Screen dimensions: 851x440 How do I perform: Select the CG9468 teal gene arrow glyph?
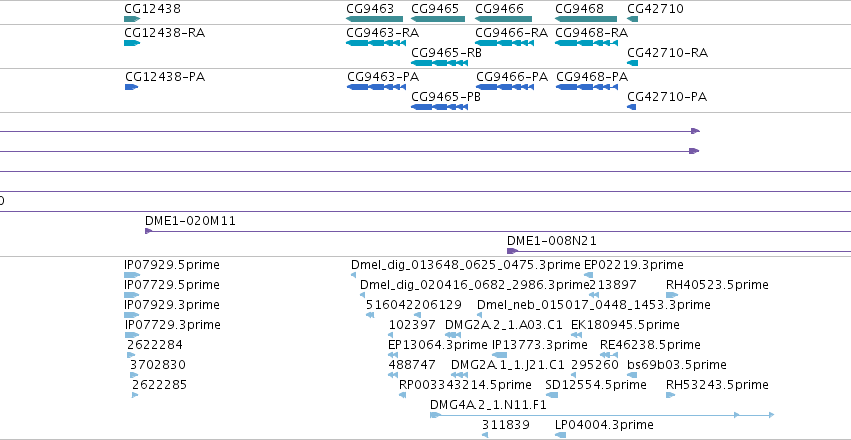pos(586,19)
